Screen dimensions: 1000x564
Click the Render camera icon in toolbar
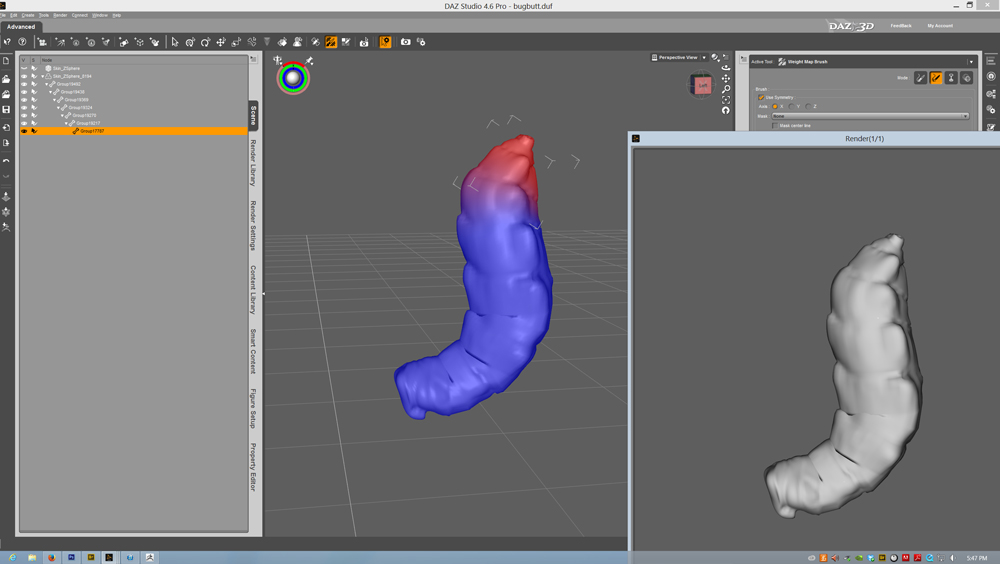coord(406,42)
